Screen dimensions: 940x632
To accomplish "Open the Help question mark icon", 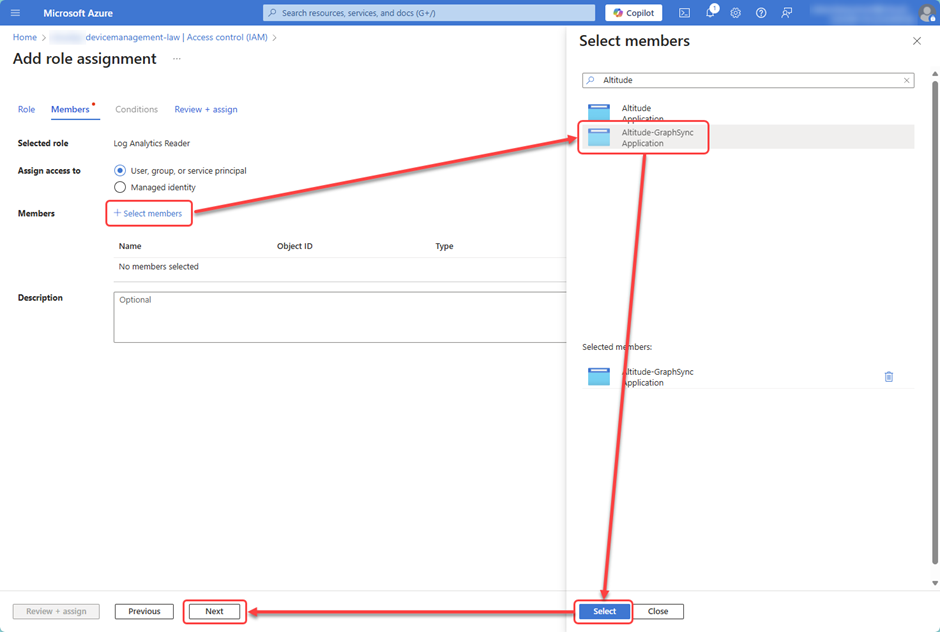I will [x=761, y=12].
